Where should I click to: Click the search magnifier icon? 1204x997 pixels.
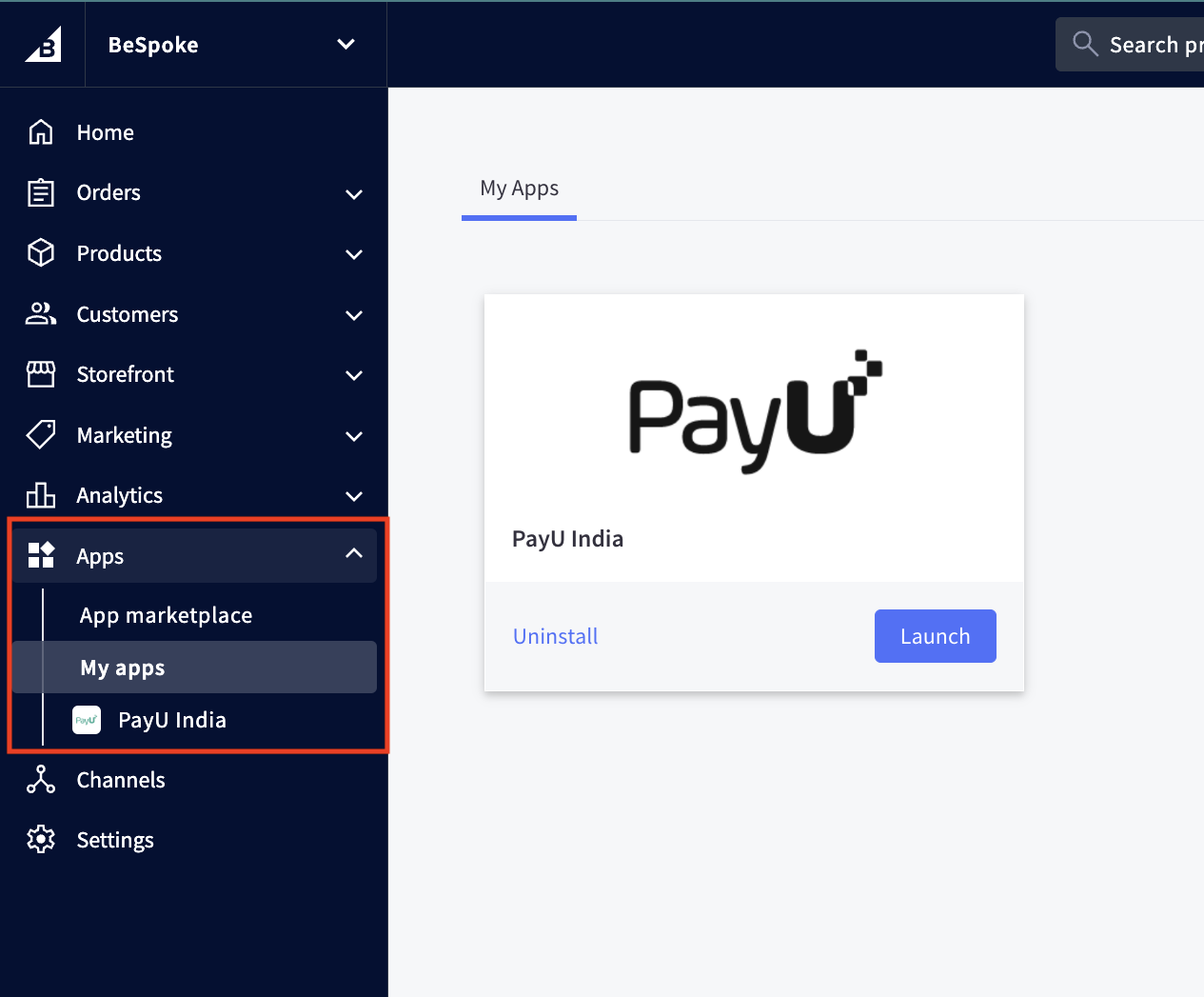coord(1085,44)
